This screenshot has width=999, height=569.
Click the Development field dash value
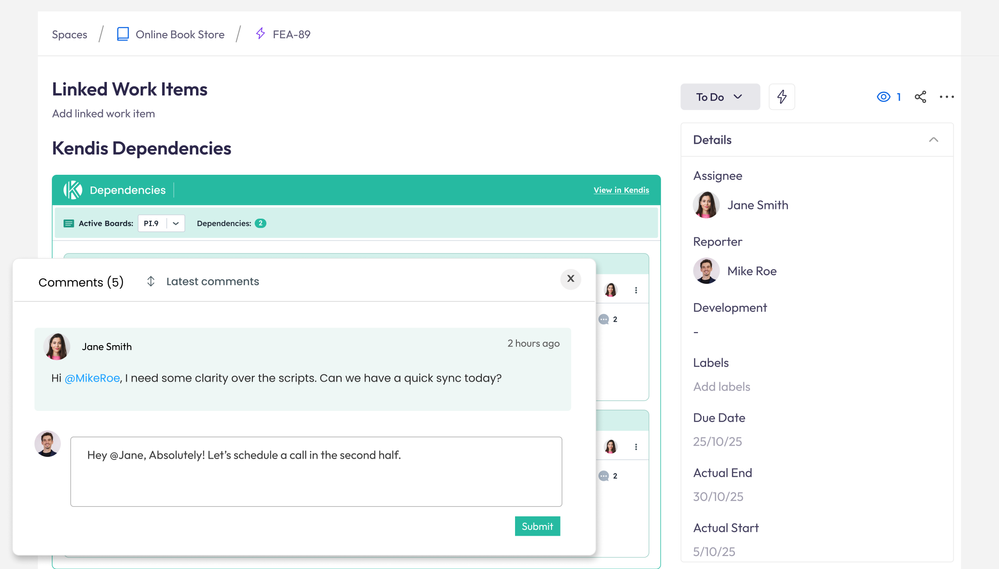click(696, 332)
